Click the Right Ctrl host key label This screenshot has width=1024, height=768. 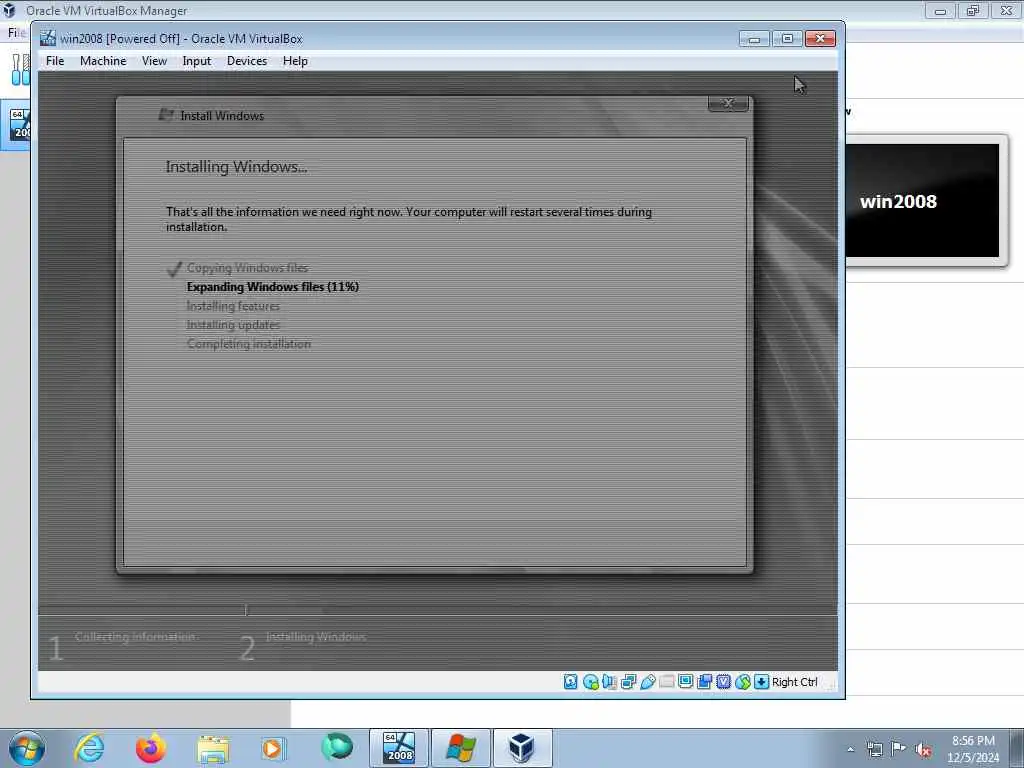point(795,682)
